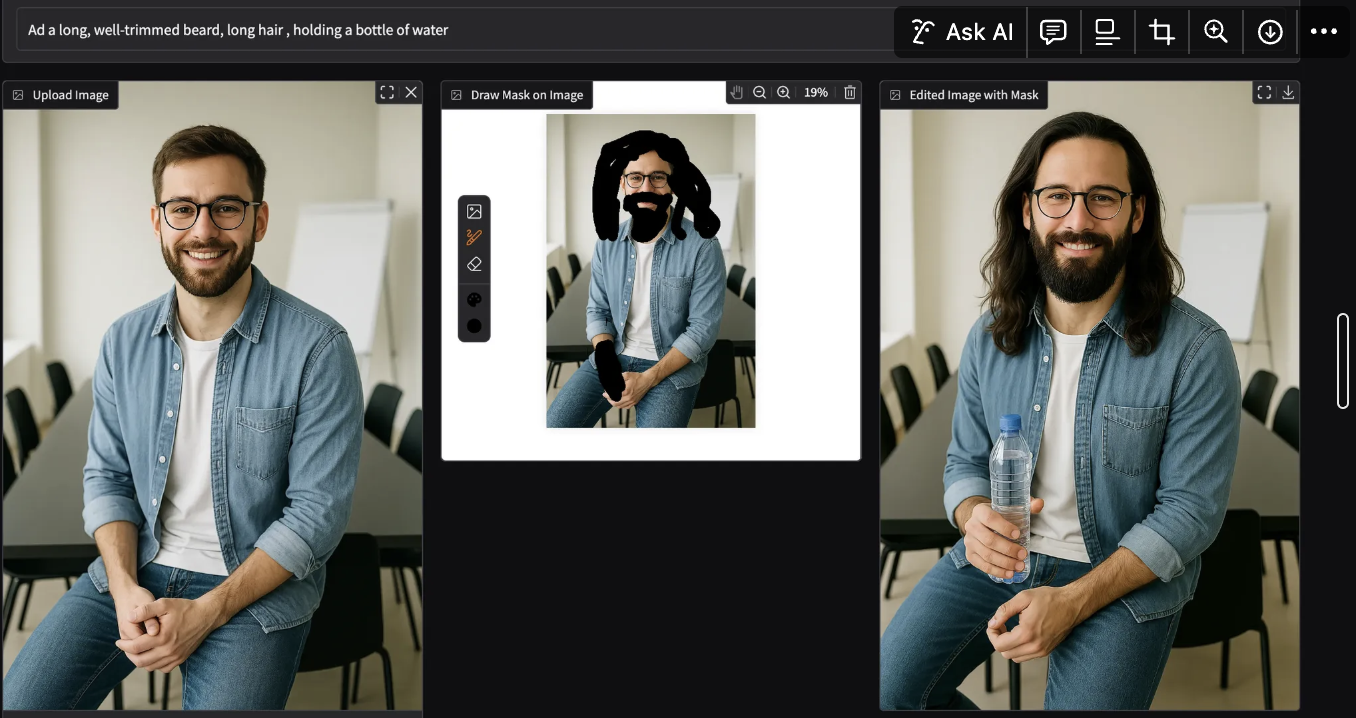Click the image icon in mask toolbar
Viewport: 1356px width, 718px height.
tap(474, 212)
